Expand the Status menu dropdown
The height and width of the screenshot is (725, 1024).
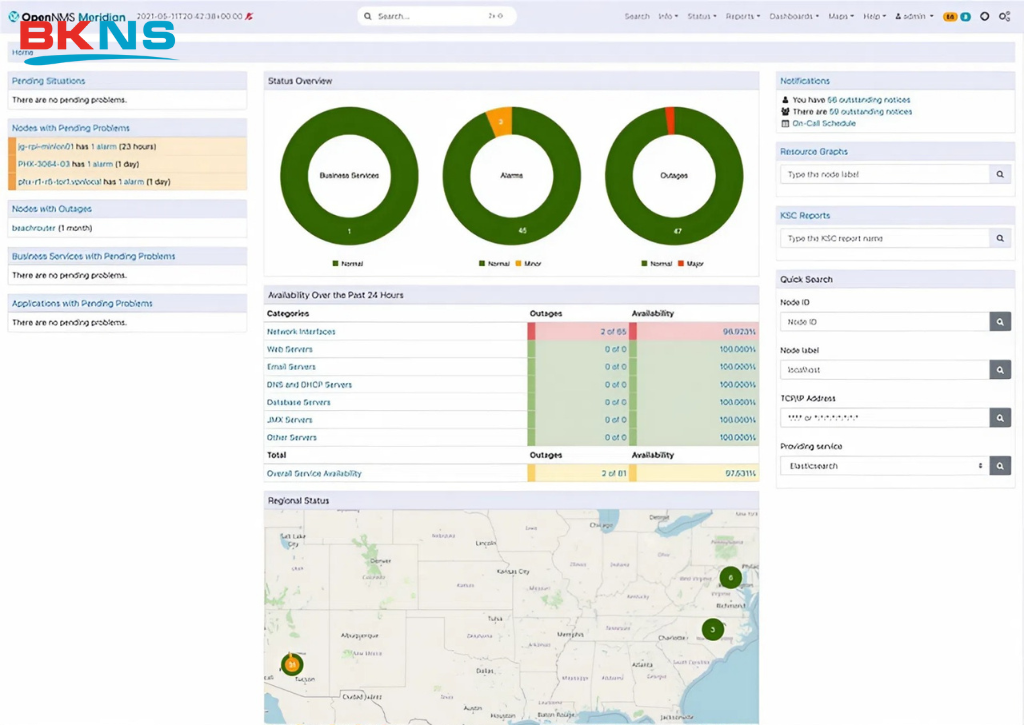(x=701, y=17)
